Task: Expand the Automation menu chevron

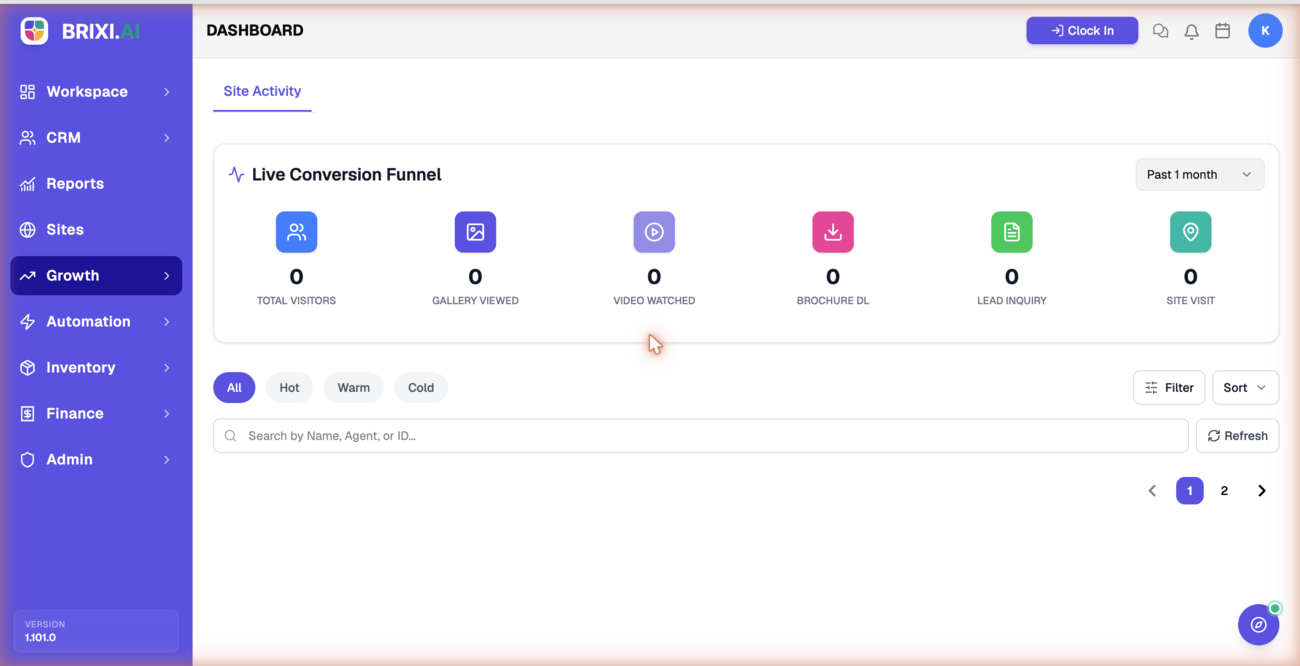Action: pyautogui.click(x=167, y=322)
